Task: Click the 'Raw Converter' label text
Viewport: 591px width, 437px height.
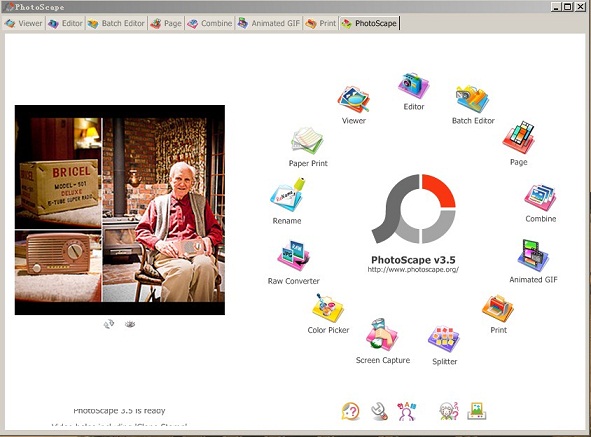Action: (x=294, y=281)
